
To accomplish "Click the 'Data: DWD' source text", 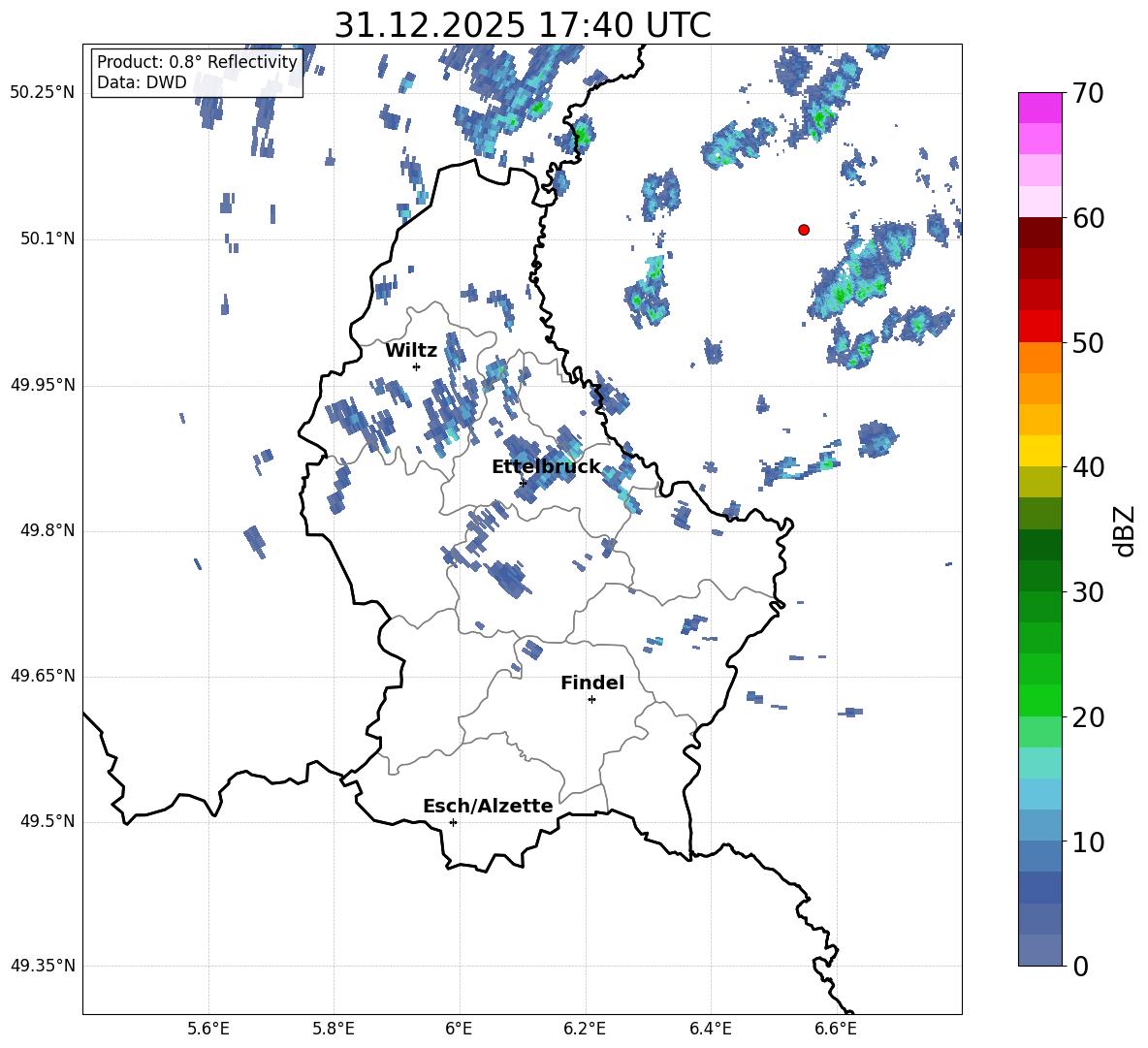I will [x=142, y=82].
